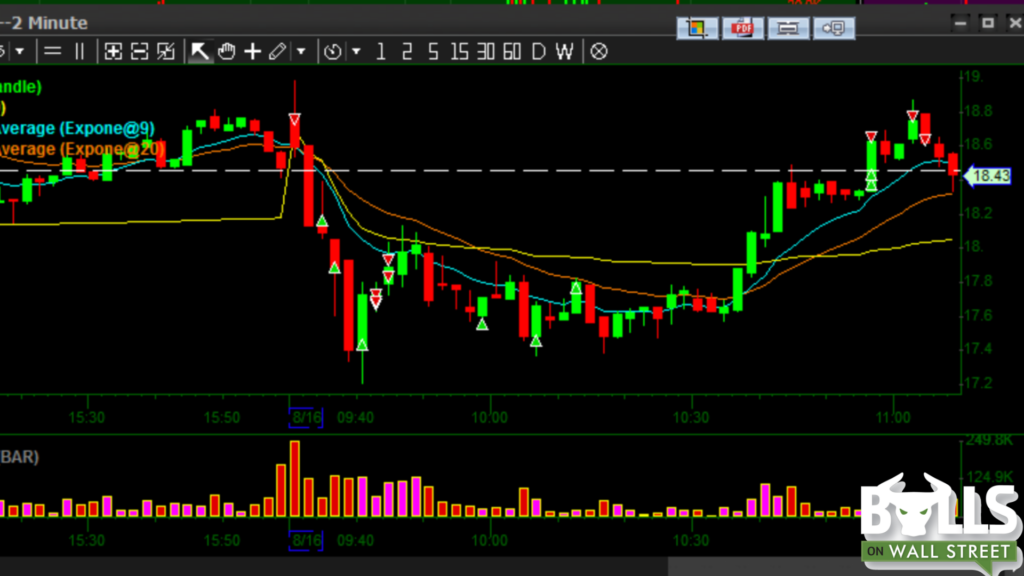The height and width of the screenshot is (576, 1024).
Task: Toggle the disabled-cross chart overlay icon
Action: [x=597, y=51]
